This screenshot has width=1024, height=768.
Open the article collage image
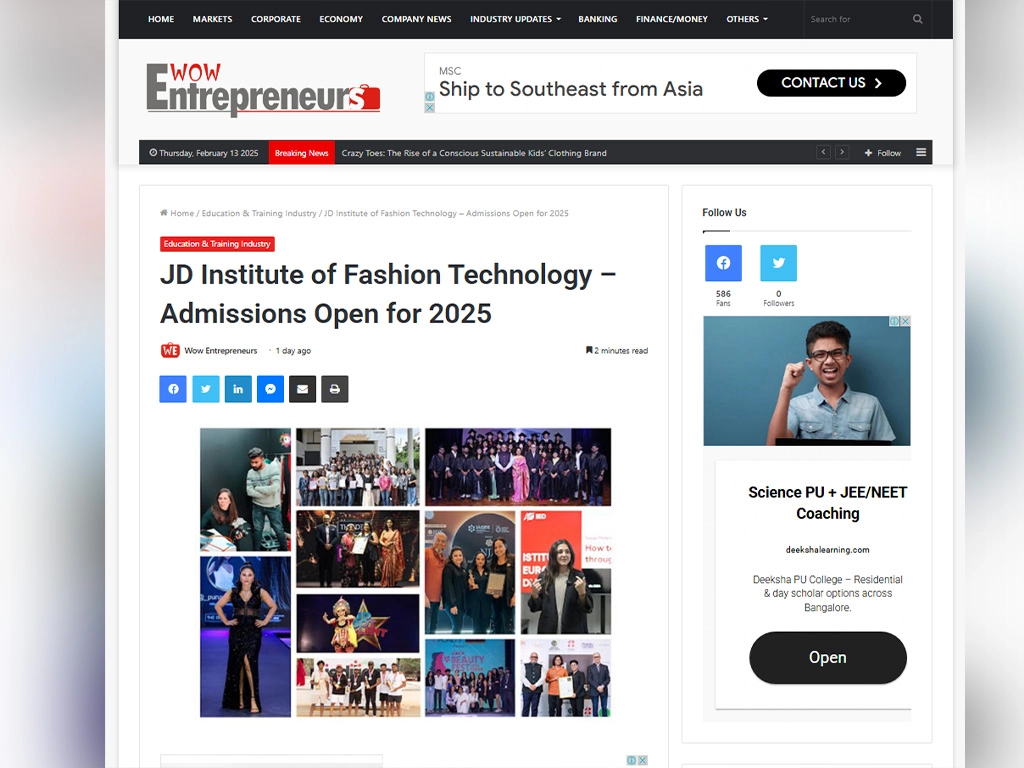coord(406,573)
